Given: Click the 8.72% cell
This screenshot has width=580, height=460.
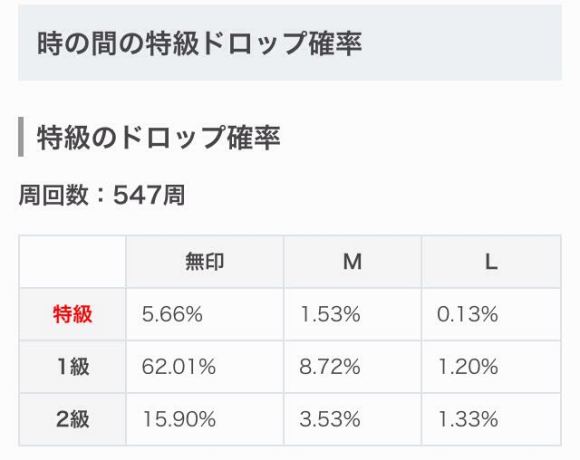Looking at the screenshot, I should [x=353, y=367].
